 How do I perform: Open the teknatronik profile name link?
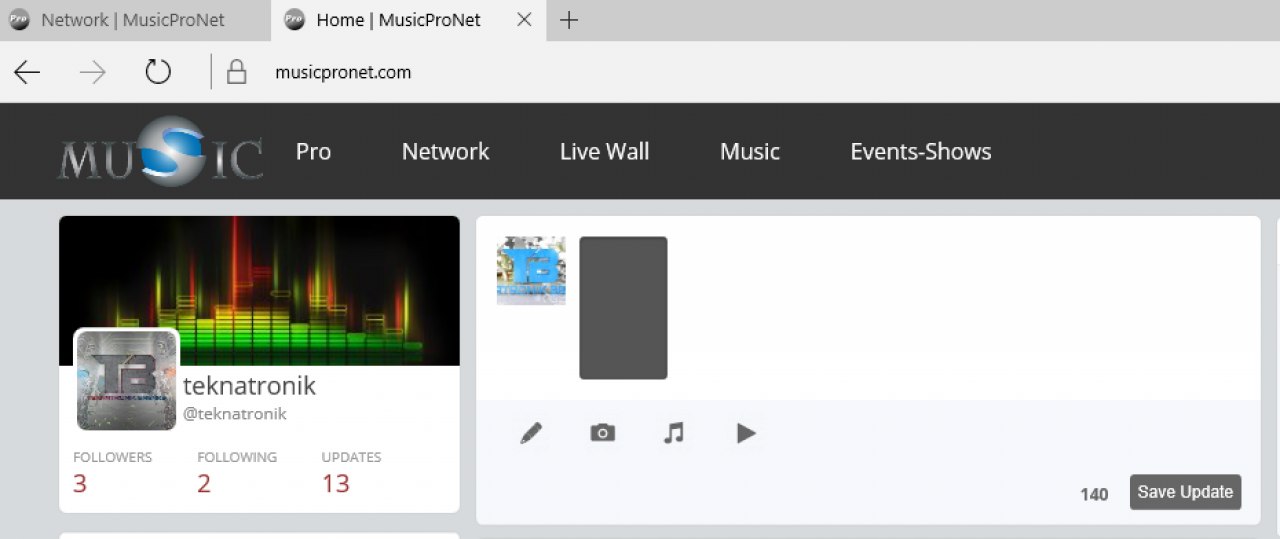tap(249, 386)
